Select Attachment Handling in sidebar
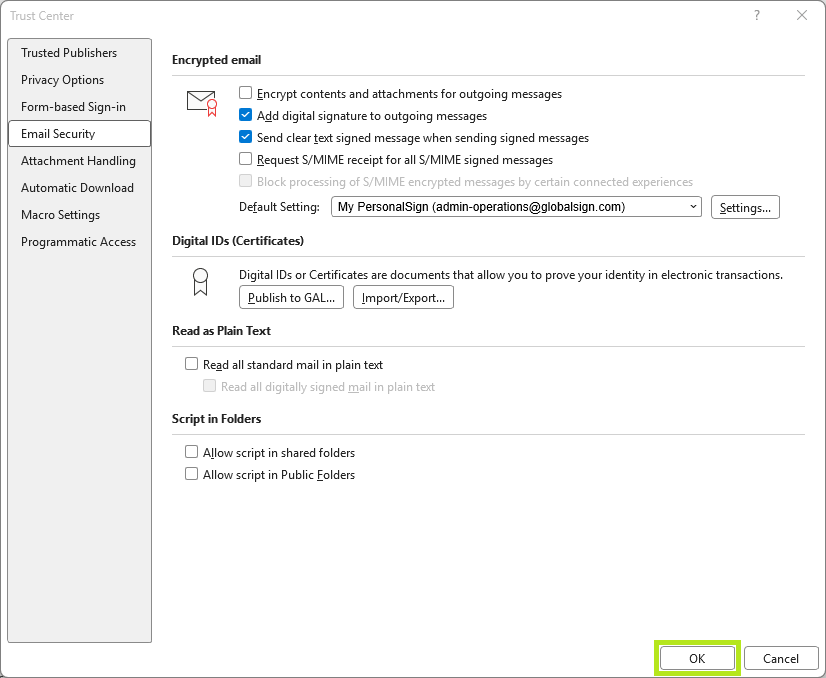The height and width of the screenshot is (678, 826). point(78,161)
